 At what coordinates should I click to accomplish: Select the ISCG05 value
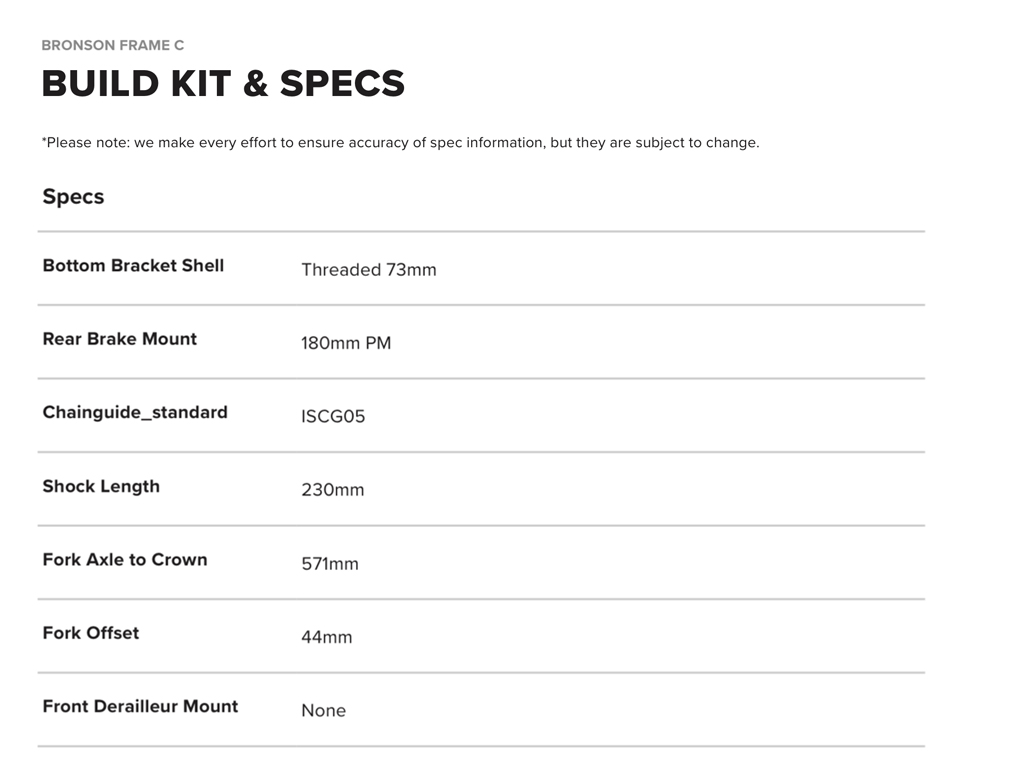(x=333, y=417)
